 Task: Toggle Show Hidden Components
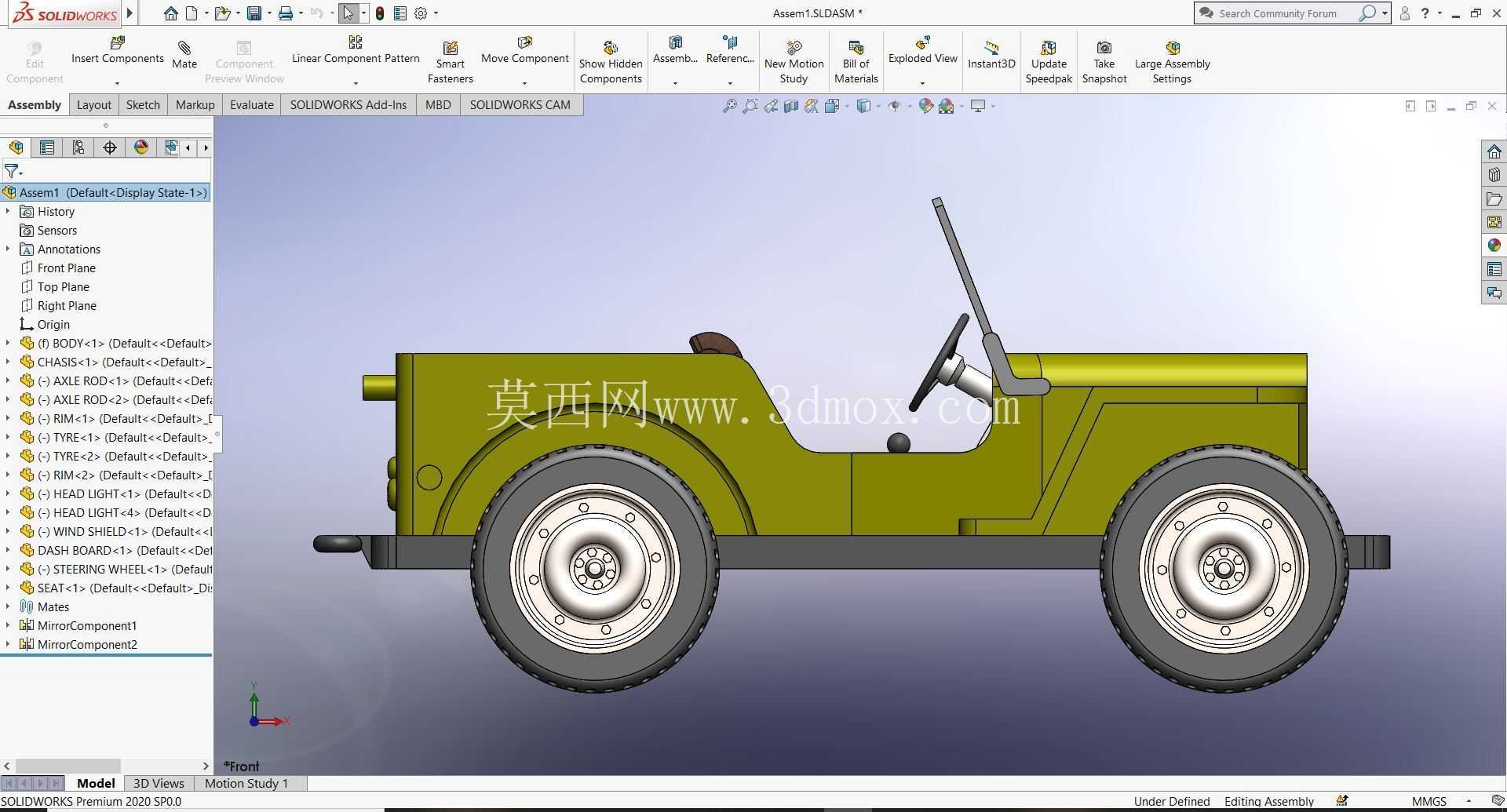(x=611, y=63)
